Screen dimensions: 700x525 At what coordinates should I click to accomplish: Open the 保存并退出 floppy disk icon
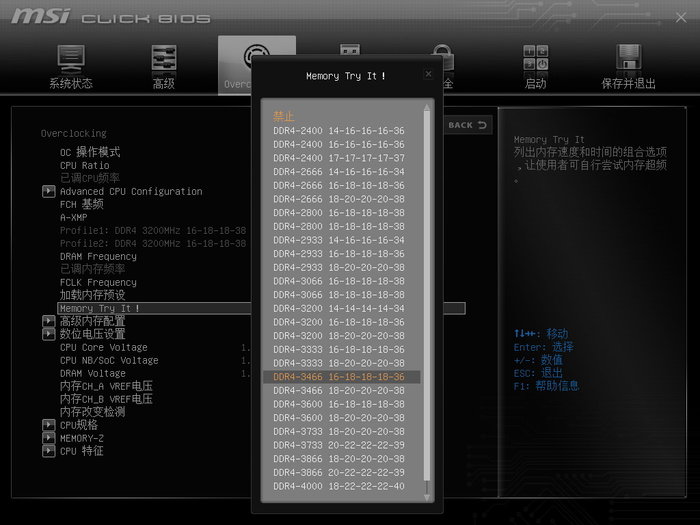click(628, 60)
